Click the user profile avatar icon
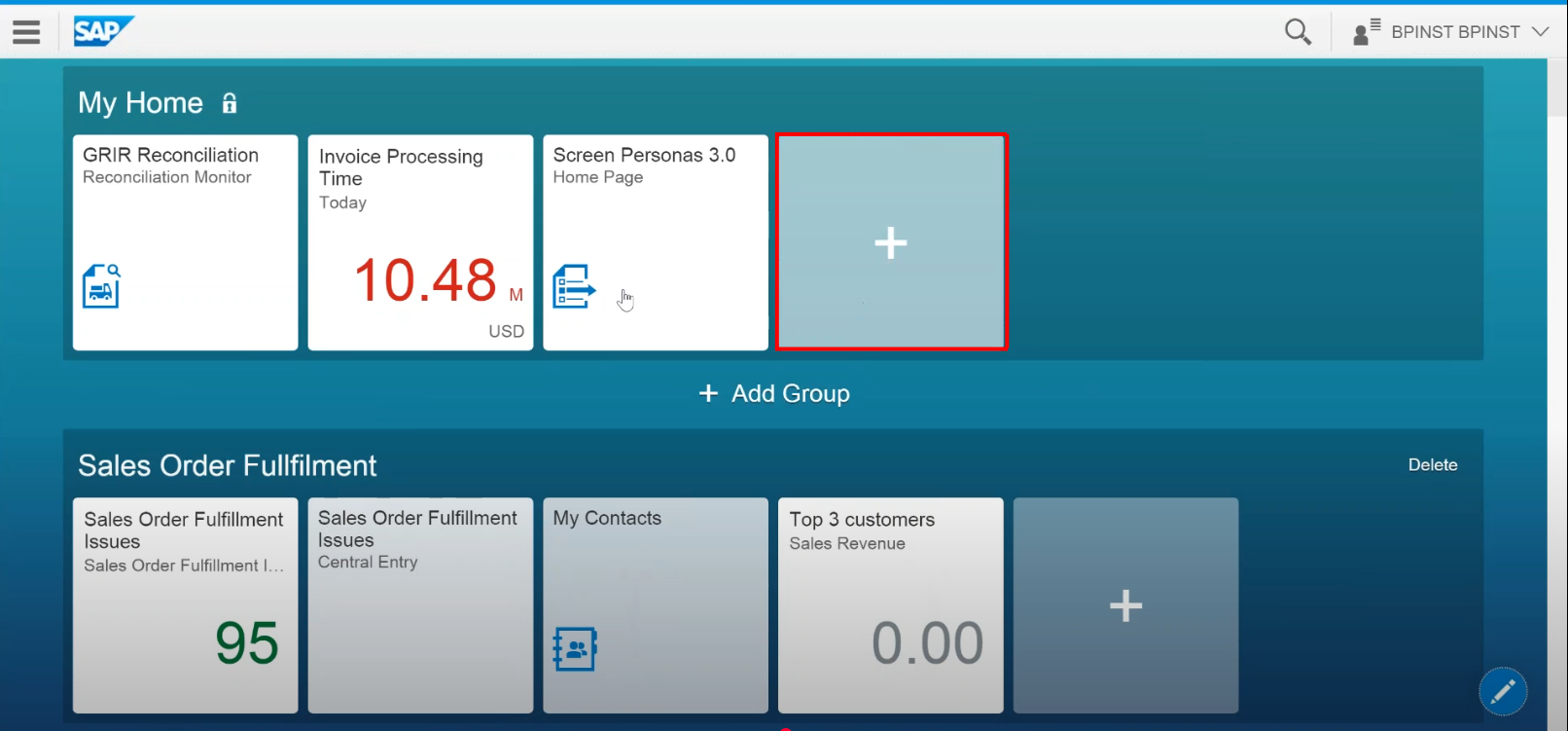 point(1366,32)
